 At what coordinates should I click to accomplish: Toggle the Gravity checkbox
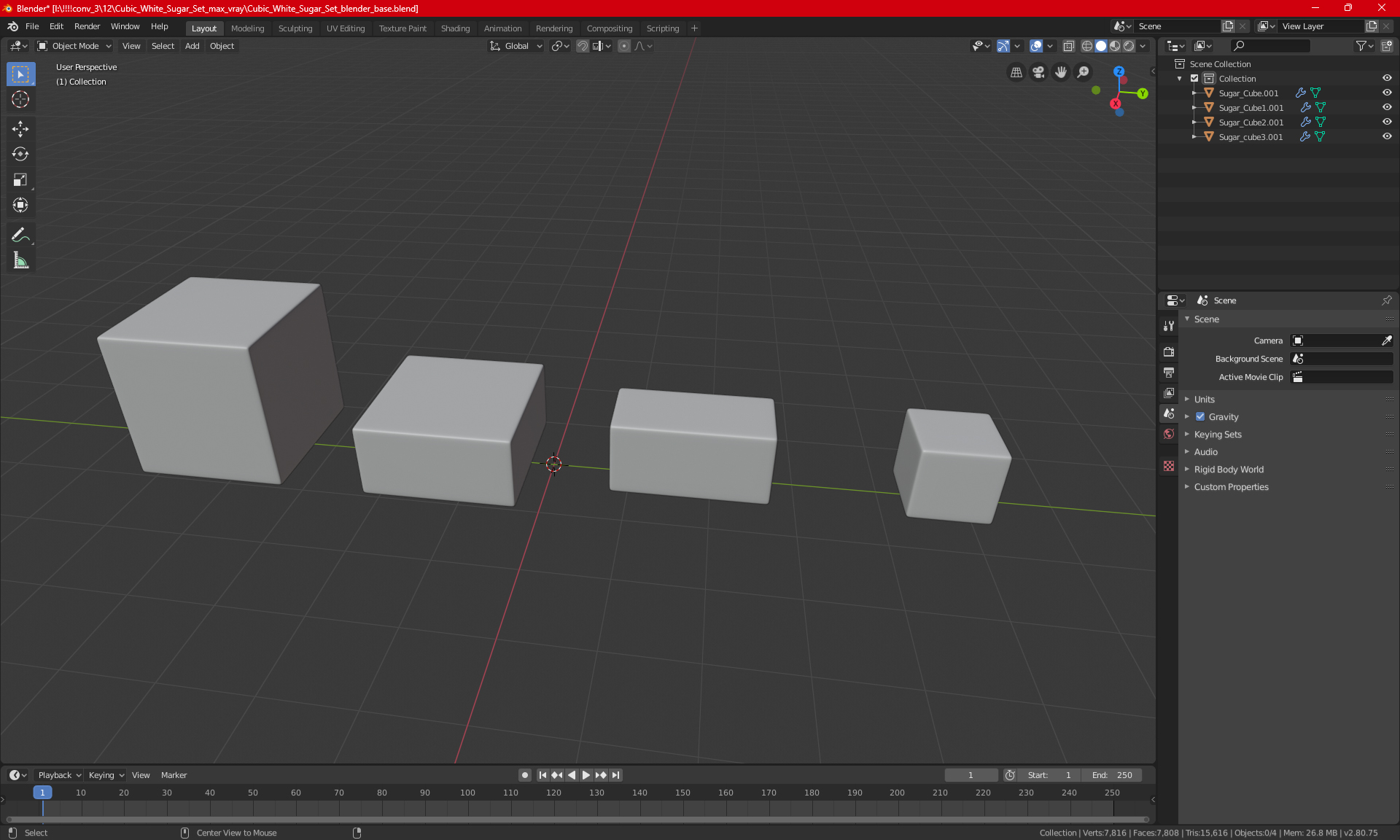tap(1200, 417)
